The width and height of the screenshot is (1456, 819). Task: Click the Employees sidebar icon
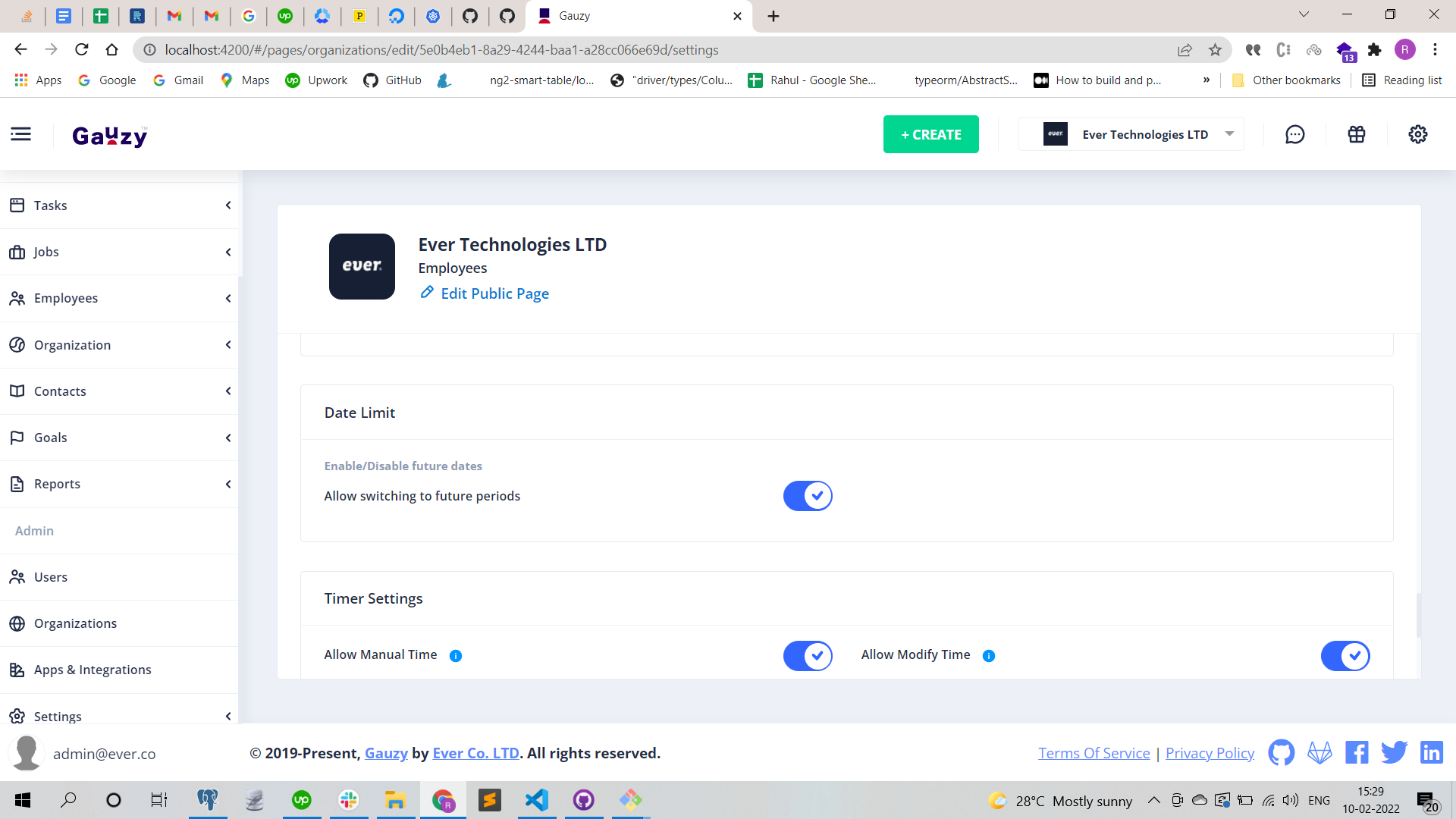pos(17,298)
